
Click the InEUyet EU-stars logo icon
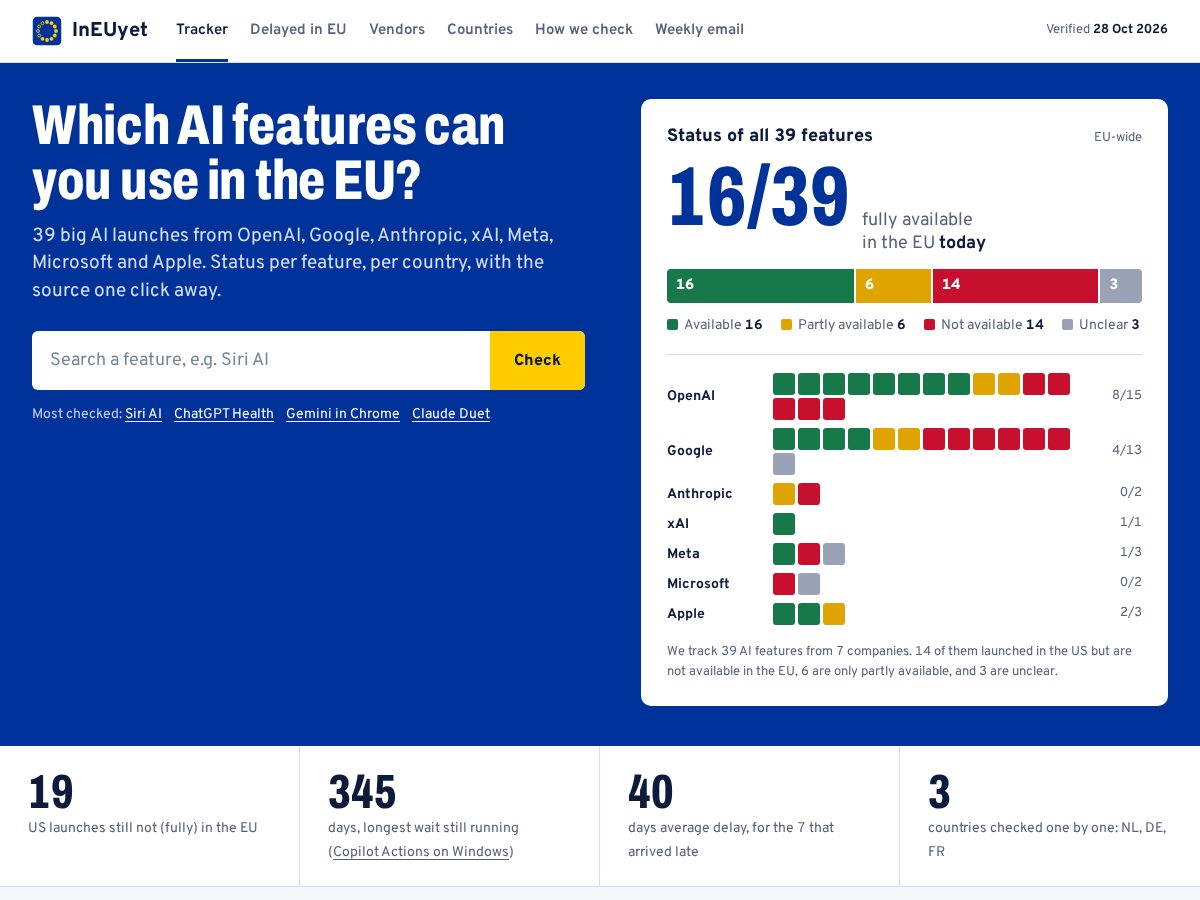tap(47, 30)
